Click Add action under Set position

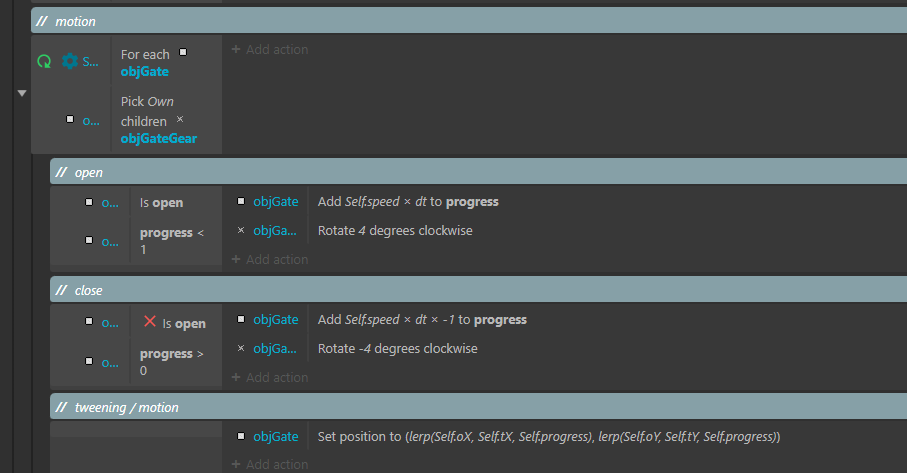(270, 464)
